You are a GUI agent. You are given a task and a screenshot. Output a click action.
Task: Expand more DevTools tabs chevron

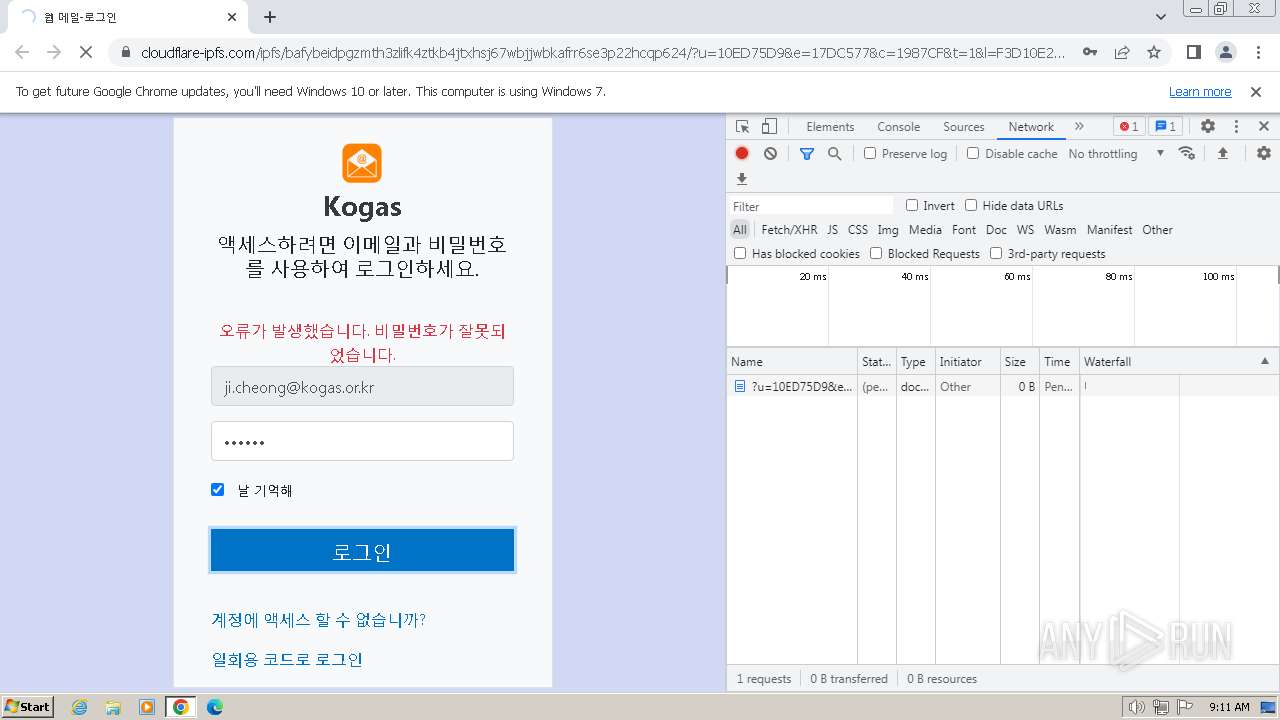click(x=1079, y=127)
